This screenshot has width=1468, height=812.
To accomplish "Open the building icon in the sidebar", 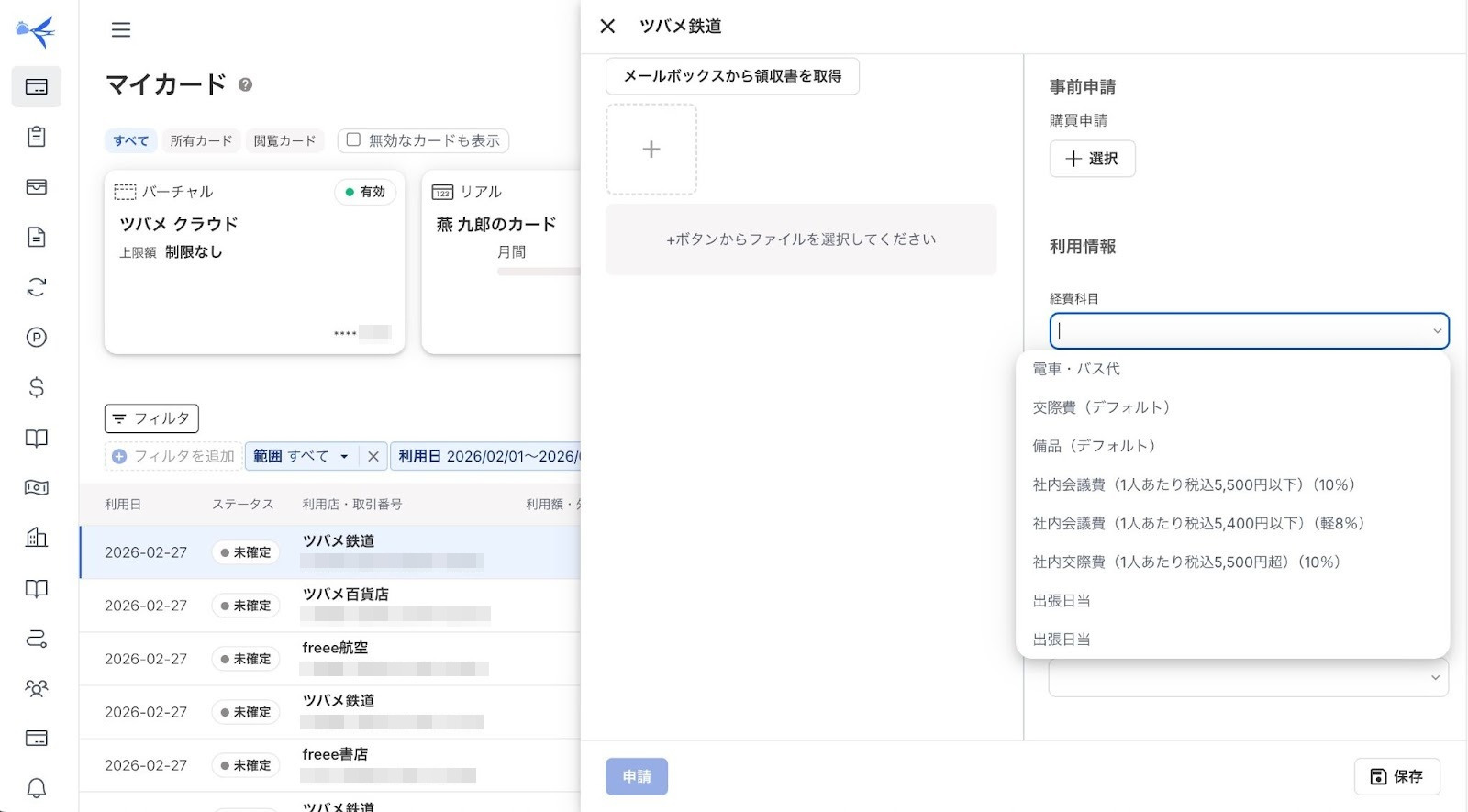I will [37, 538].
